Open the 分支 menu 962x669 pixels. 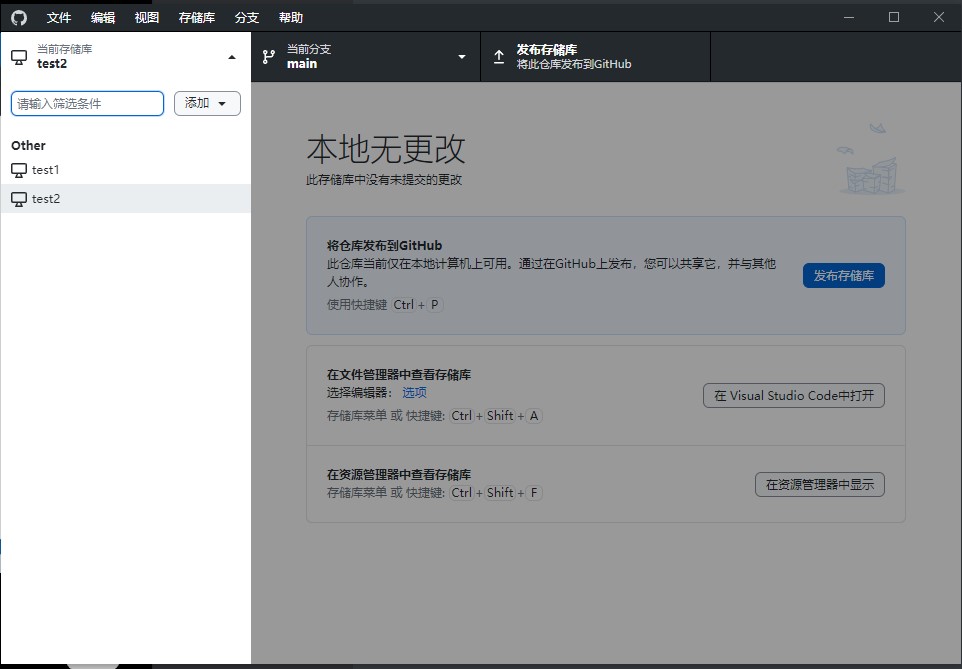(x=246, y=17)
